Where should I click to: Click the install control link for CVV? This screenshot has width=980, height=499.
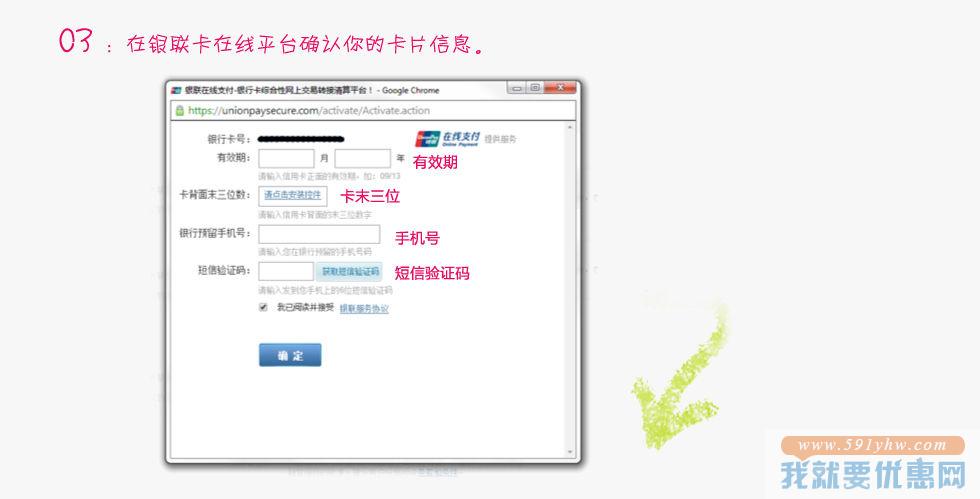tap(292, 195)
